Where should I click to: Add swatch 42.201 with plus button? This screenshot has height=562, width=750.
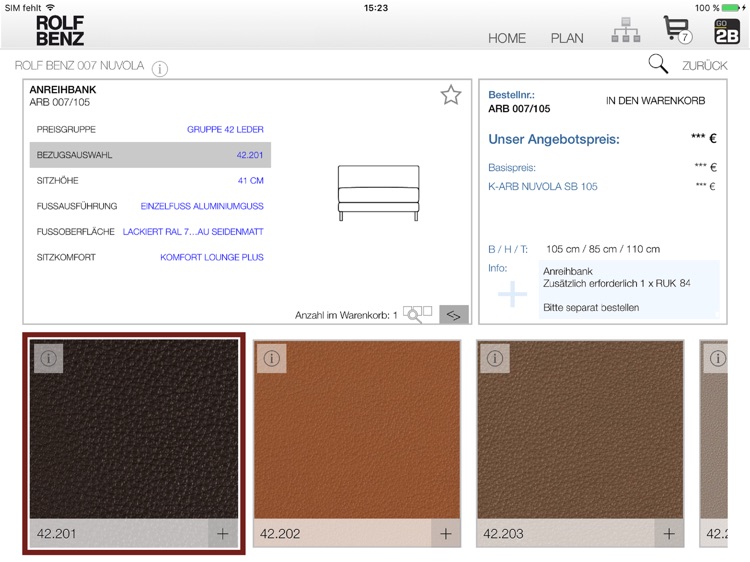point(222,533)
